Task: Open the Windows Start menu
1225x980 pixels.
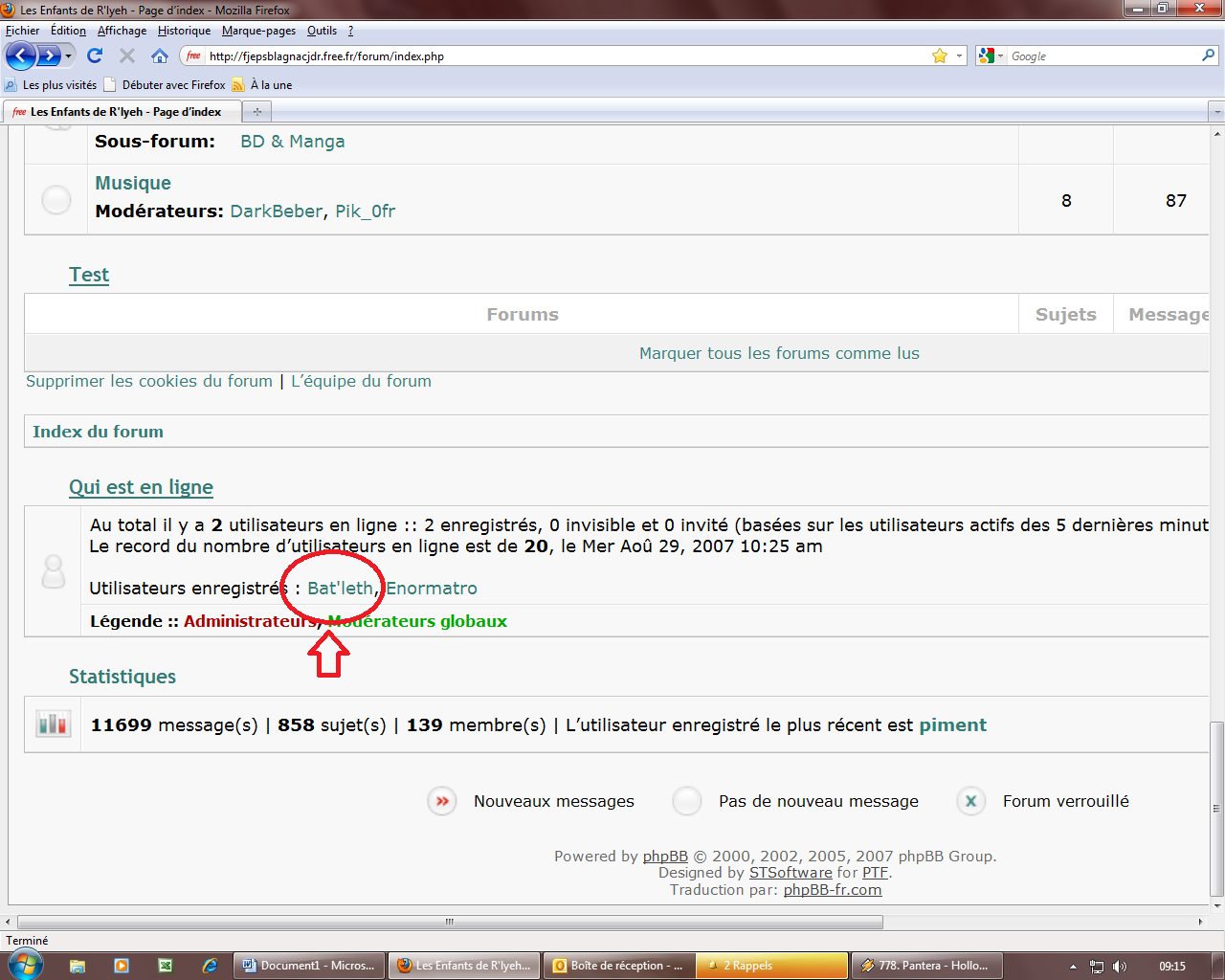Action: coord(25,965)
